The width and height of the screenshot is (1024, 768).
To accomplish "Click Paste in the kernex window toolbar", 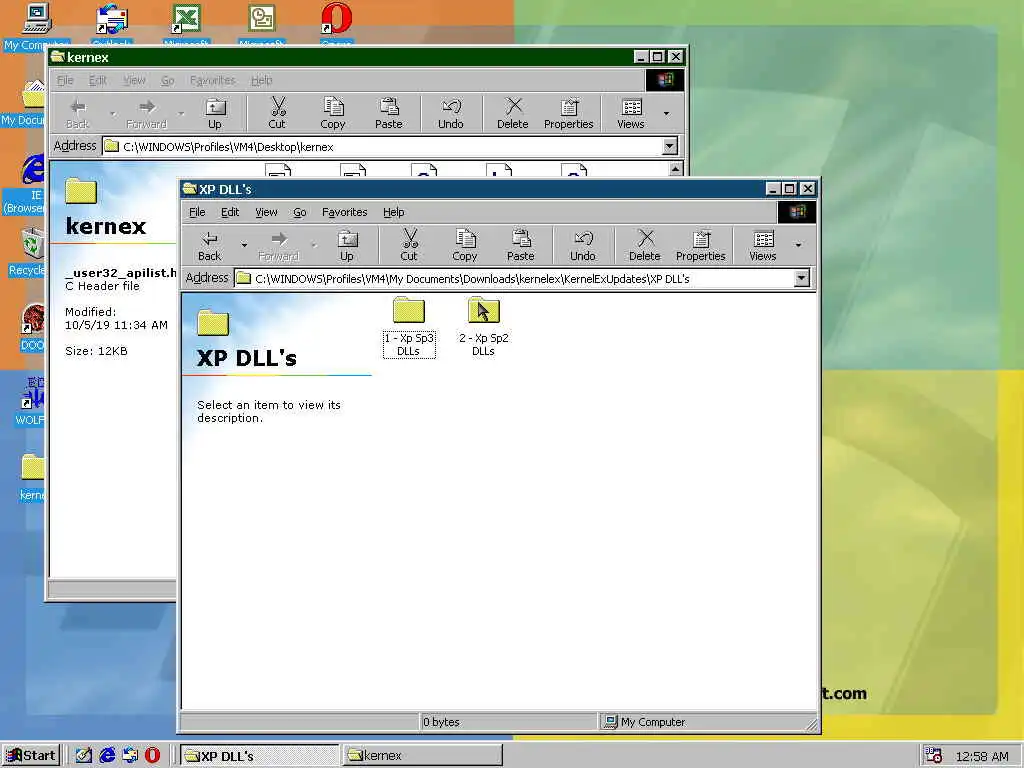I will pyautogui.click(x=389, y=114).
